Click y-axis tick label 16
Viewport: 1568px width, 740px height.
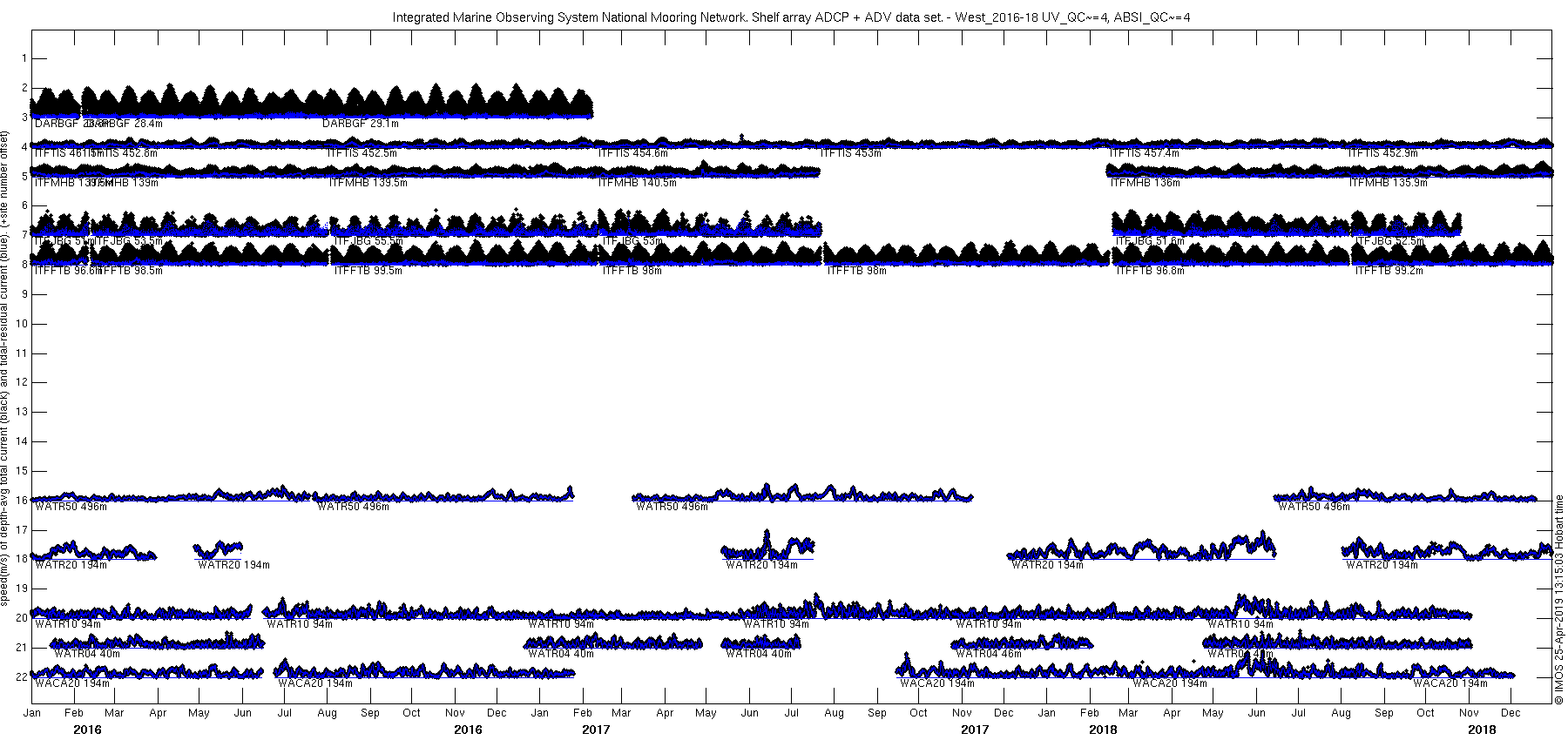[22, 501]
